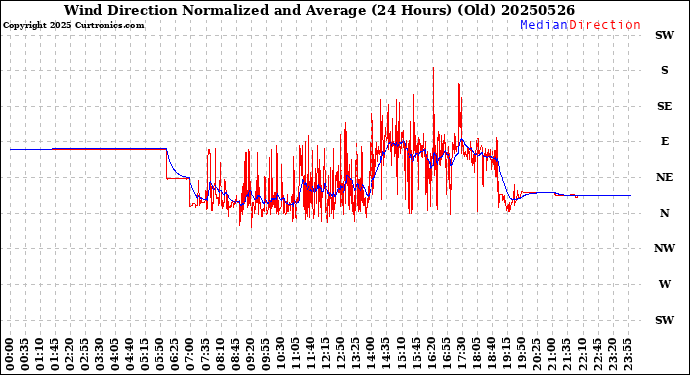This screenshot has height=375, width=690.
Task: Click the 01:10 time axis label
Action: point(40,355)
